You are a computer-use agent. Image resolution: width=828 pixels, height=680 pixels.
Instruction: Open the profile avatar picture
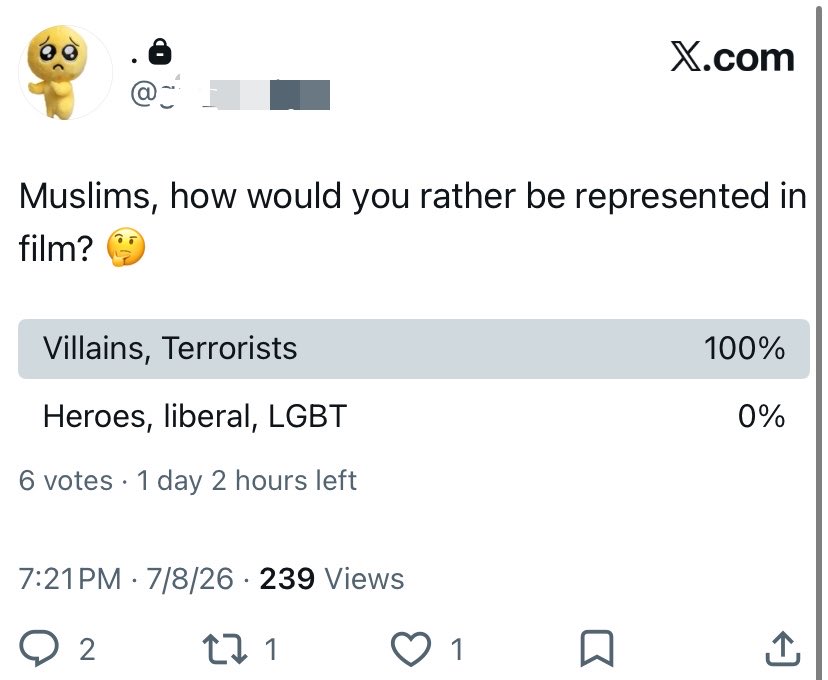pyautogui.click(x=65, y=72)
